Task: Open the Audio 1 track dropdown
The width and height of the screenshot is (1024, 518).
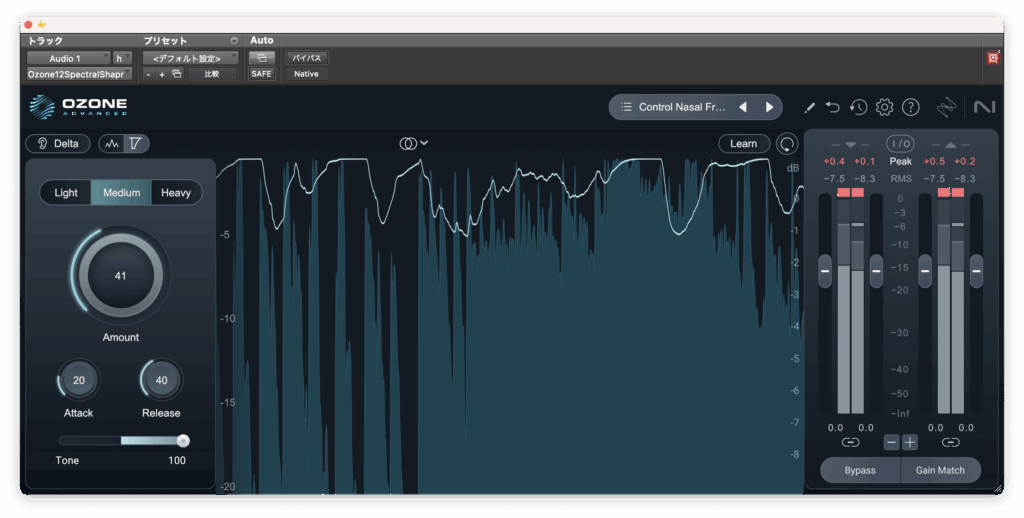Action: coord(68,58)
